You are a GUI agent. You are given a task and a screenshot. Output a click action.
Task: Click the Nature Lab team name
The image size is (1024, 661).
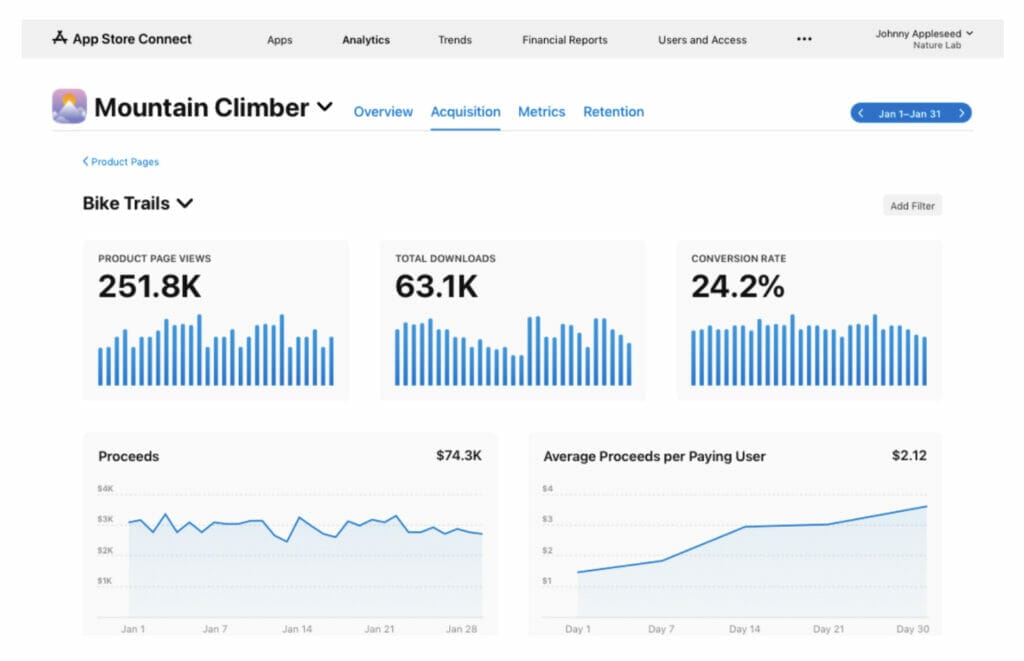click(936, 45)
